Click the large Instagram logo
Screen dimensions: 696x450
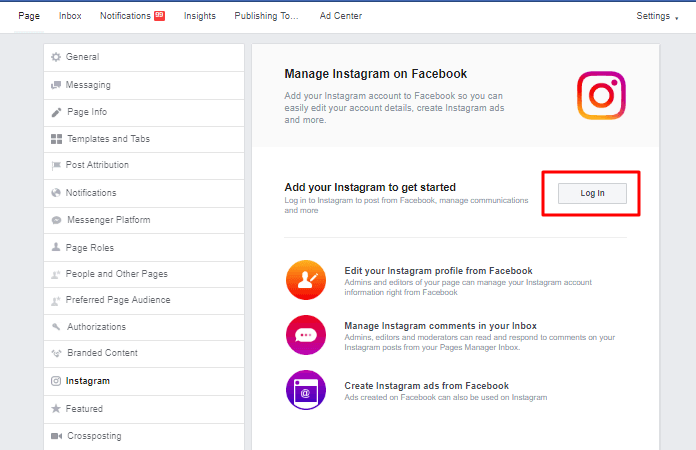pyautogui.click(x=601, y=95)
